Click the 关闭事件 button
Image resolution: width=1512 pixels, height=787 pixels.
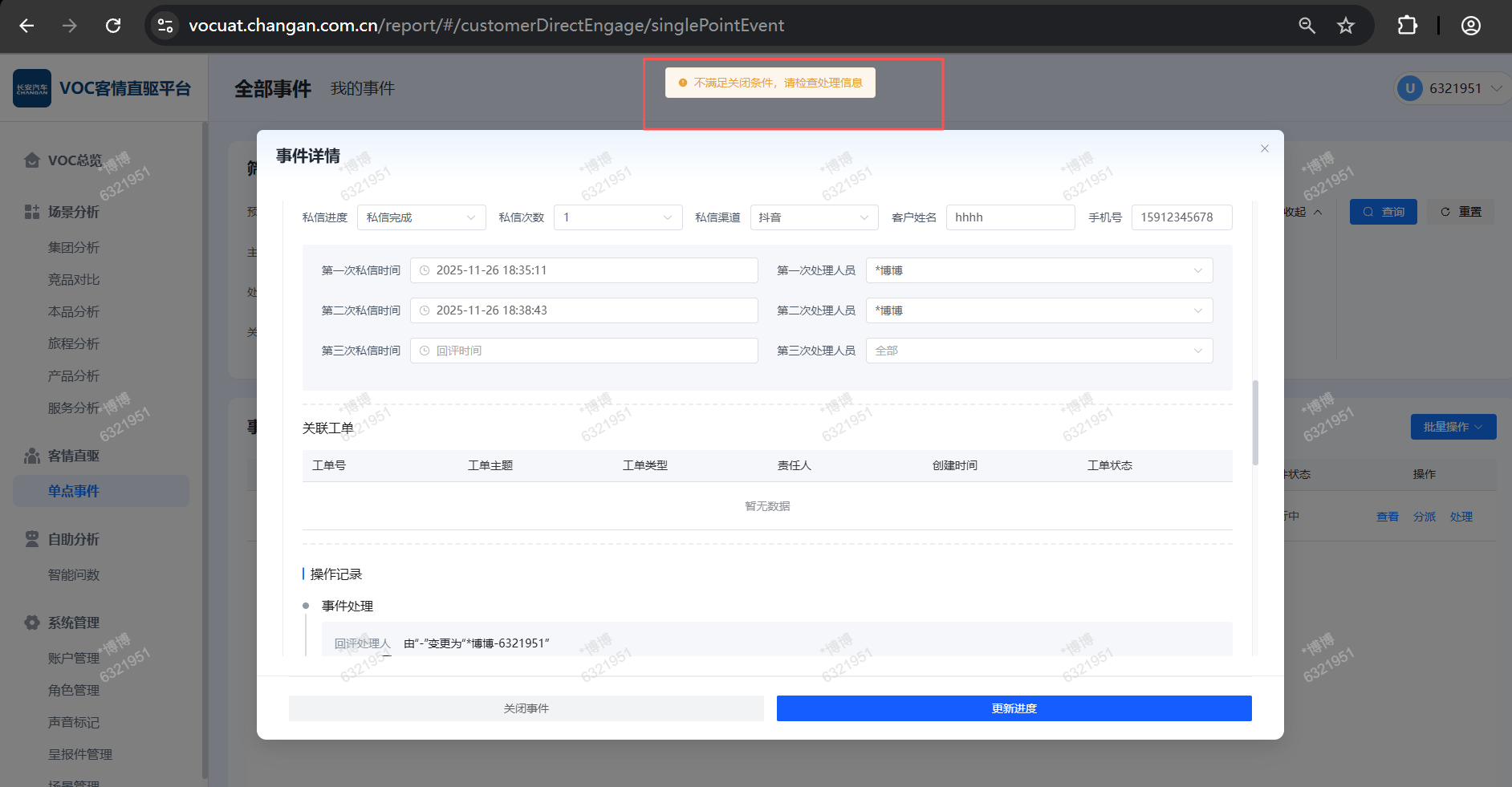526,708
